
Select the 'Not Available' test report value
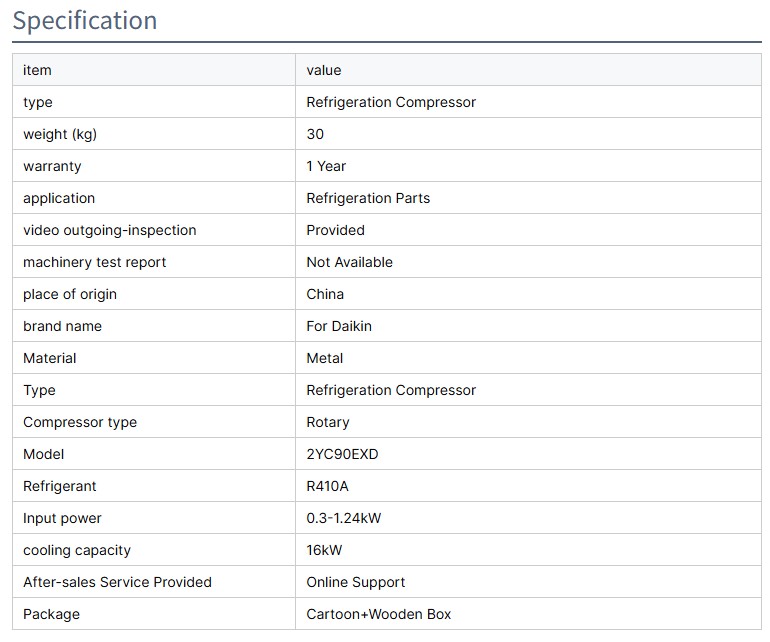pos(349,262)
